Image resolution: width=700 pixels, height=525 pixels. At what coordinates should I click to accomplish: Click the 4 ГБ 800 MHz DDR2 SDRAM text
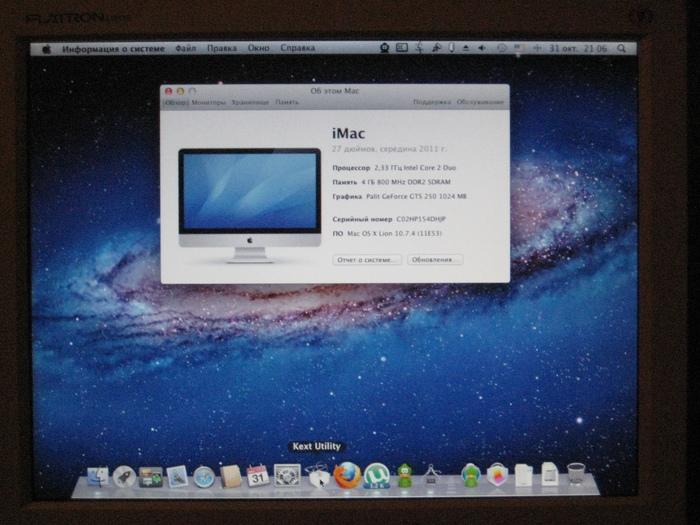(x=406, y=182)
